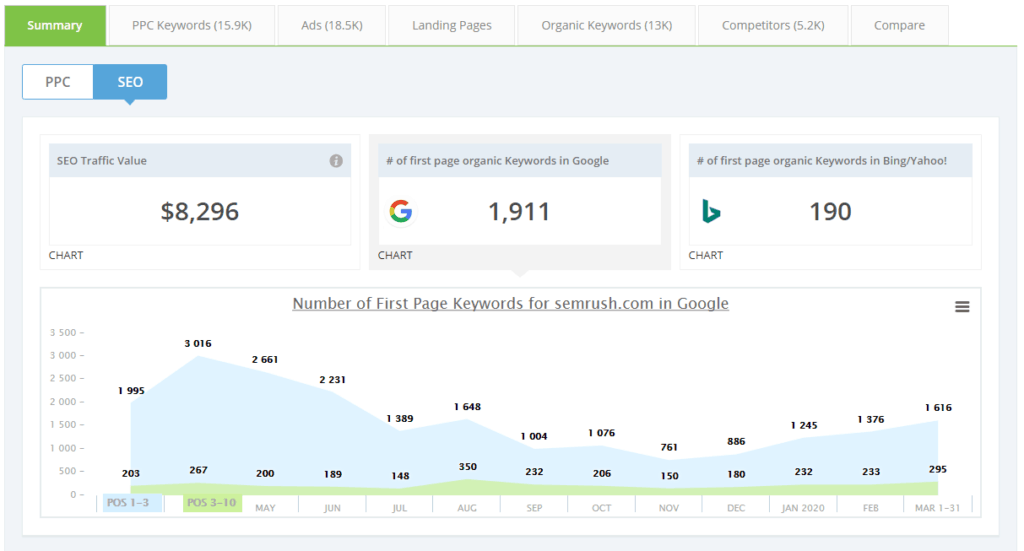The height and width of the screenshot is (551, 1024).
Task: Click the chart title about semrush.com in Google
Action: (511, 304)
